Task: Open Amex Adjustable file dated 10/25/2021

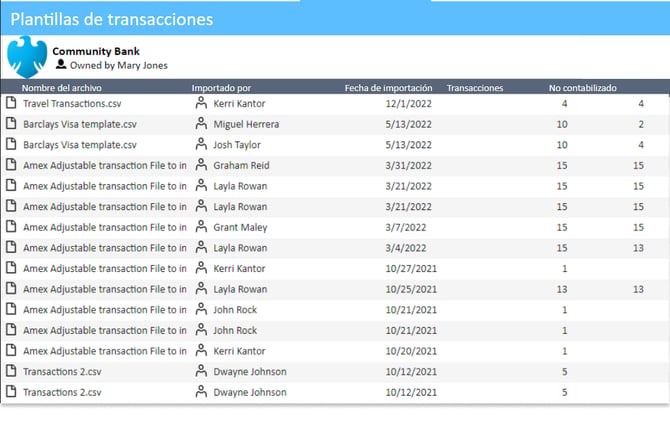Action: point(105,289)
